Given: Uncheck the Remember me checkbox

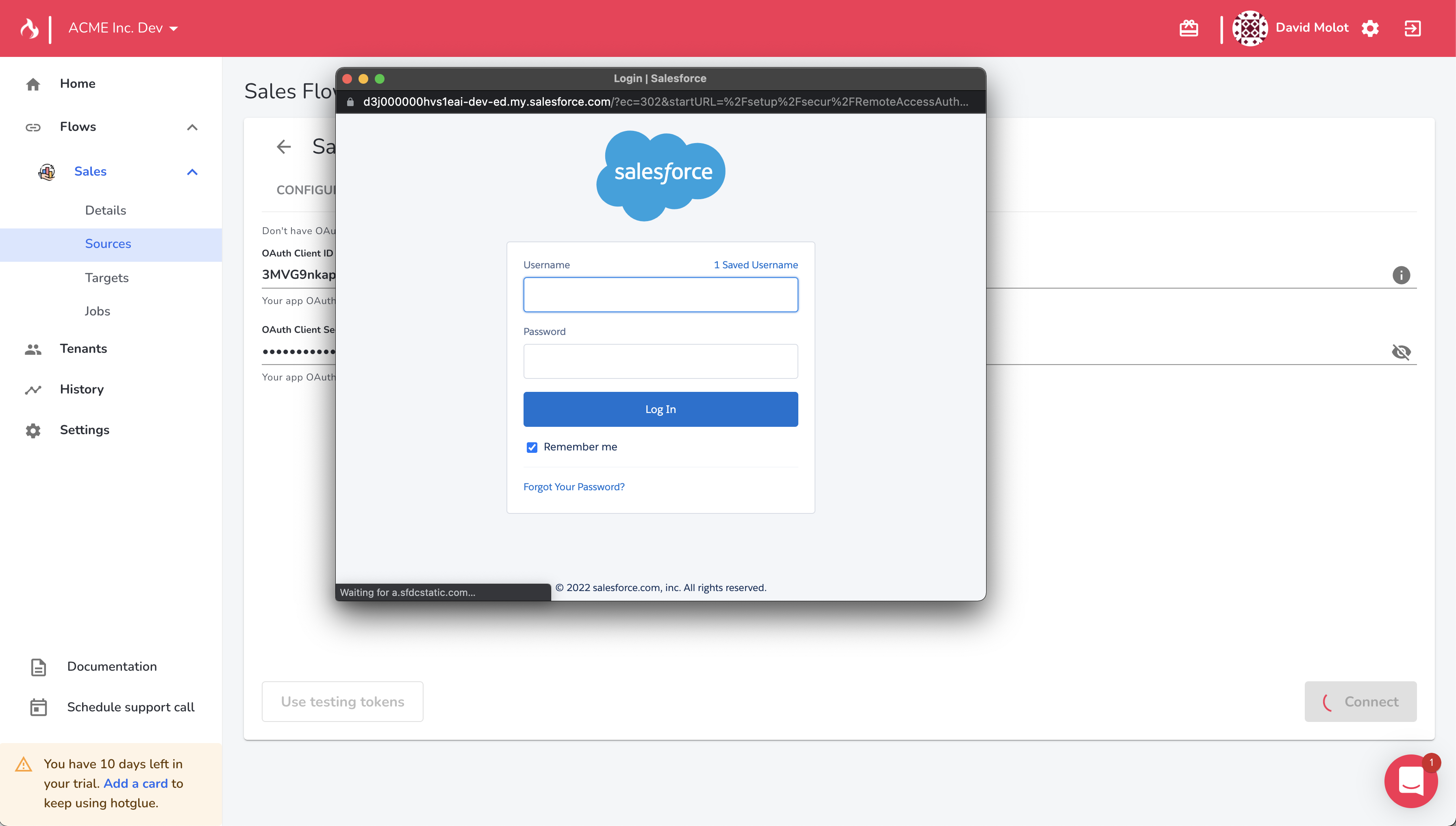Looking at the screenshot, I should click(531, 447).
